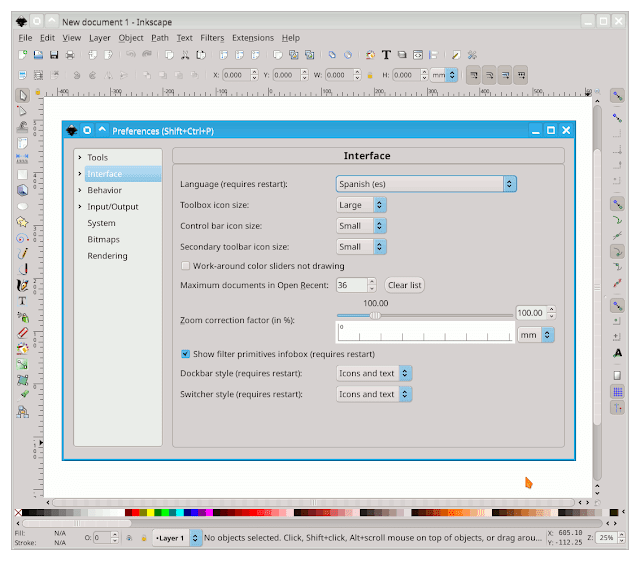Open Switcher style dropdown
The image size is (640, 561).
pos(374,394)
